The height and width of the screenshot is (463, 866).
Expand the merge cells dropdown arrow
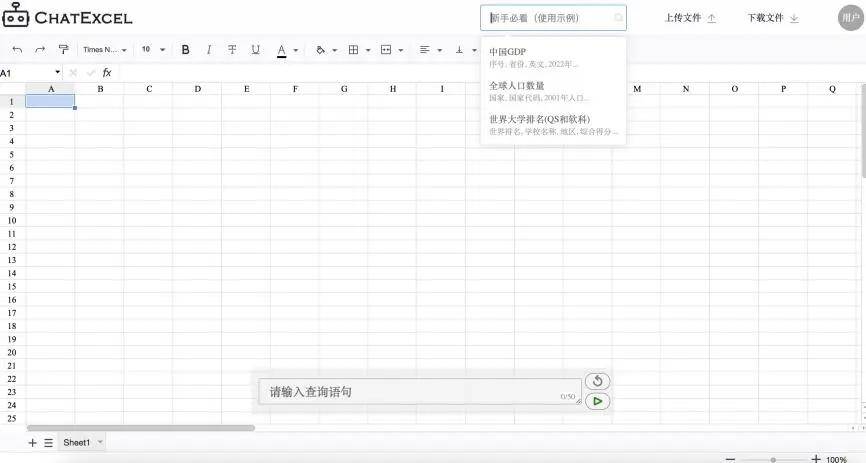click(400, 50)
